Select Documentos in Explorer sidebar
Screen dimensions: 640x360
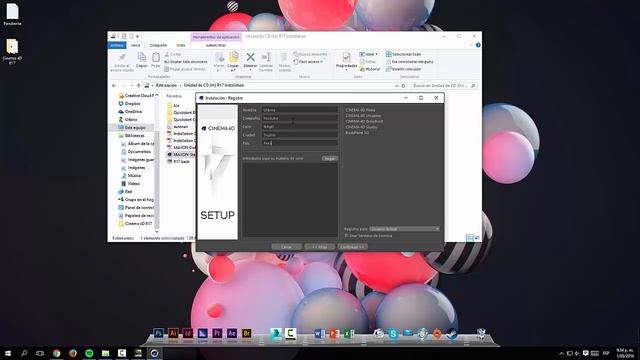[x=139, y=151]
